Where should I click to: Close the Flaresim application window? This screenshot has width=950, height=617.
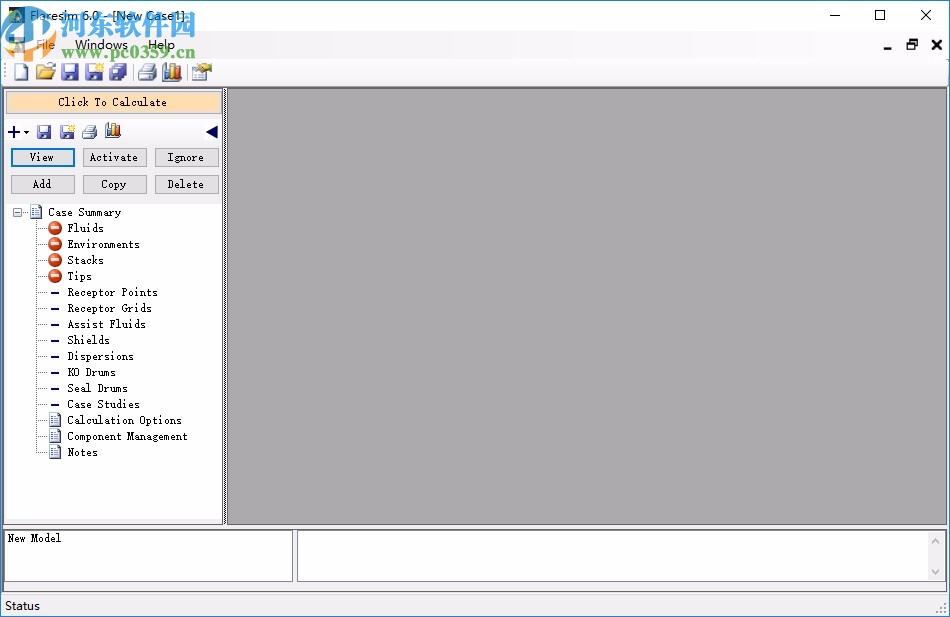pos(926,15)
